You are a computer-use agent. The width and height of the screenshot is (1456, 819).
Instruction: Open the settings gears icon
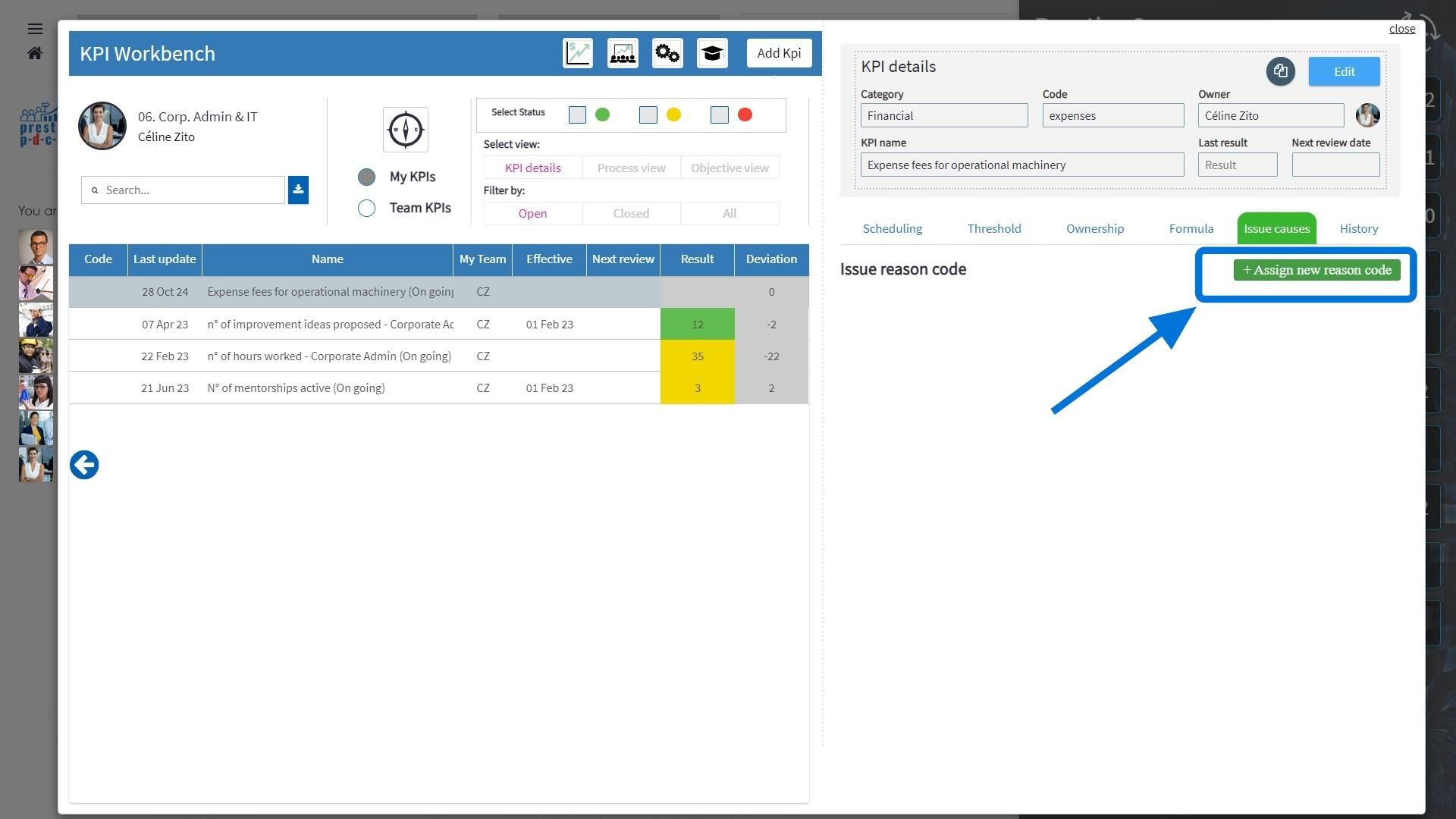point(667,53)
